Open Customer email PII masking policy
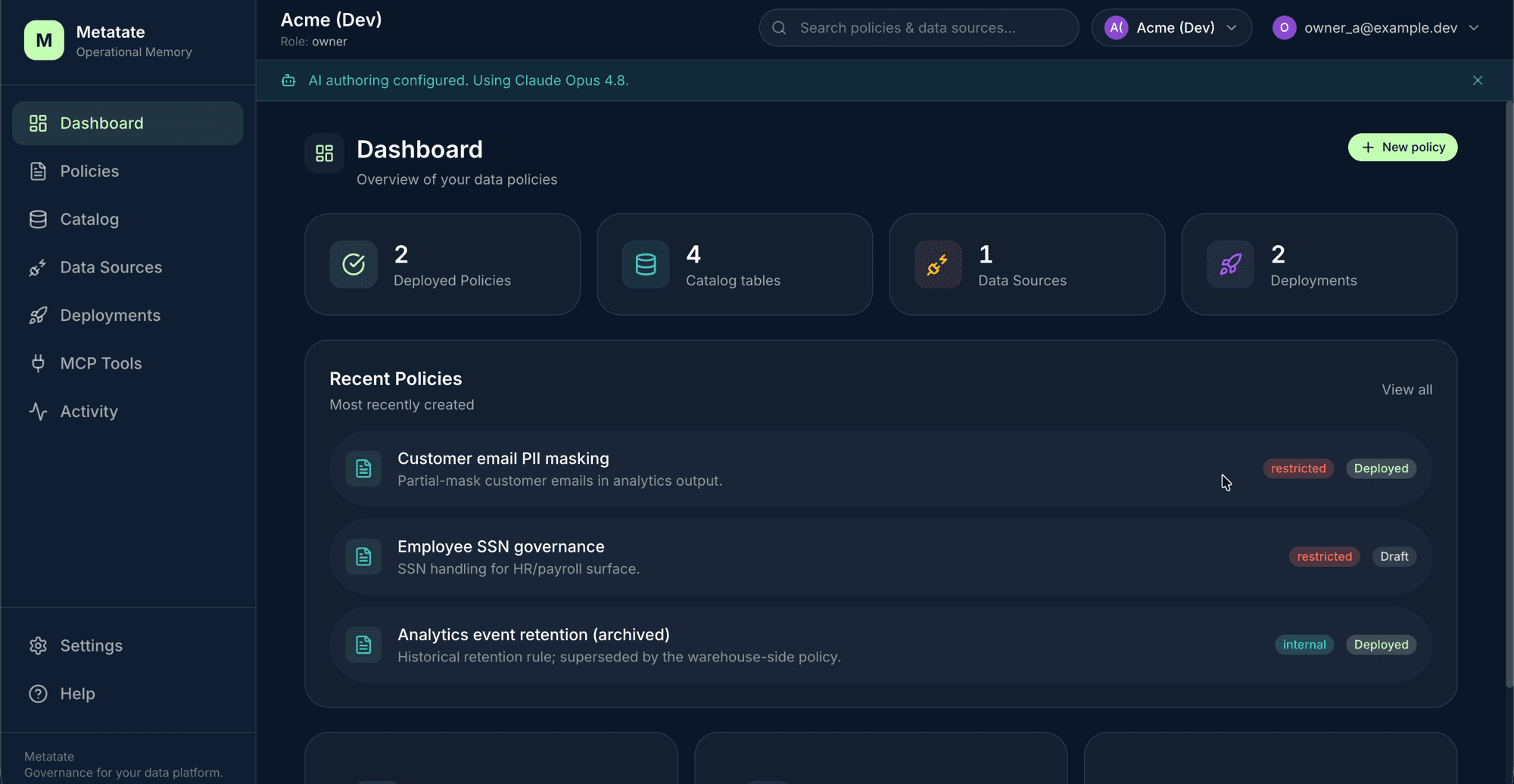 [880, 468]
